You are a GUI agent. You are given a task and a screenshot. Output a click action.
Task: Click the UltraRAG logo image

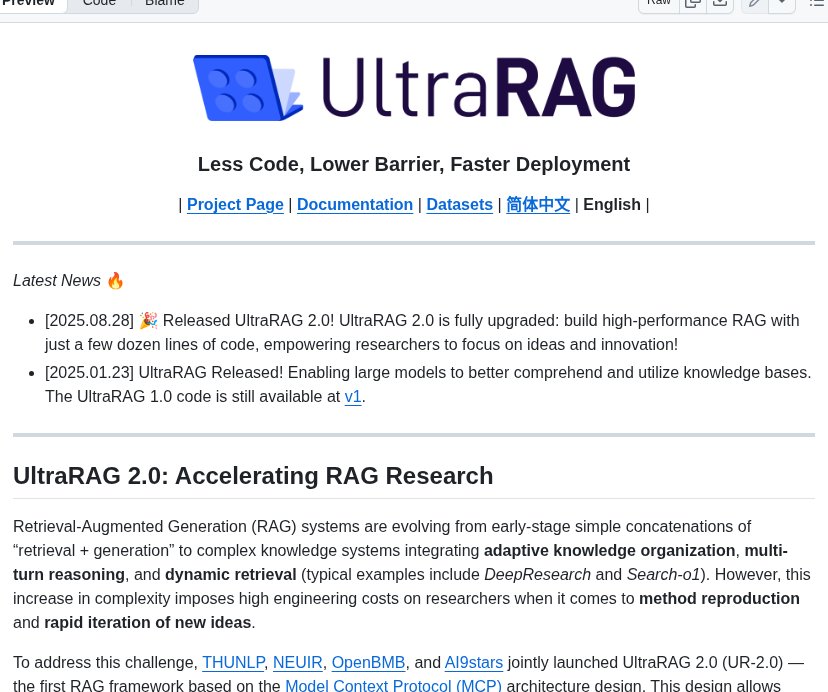414,88
